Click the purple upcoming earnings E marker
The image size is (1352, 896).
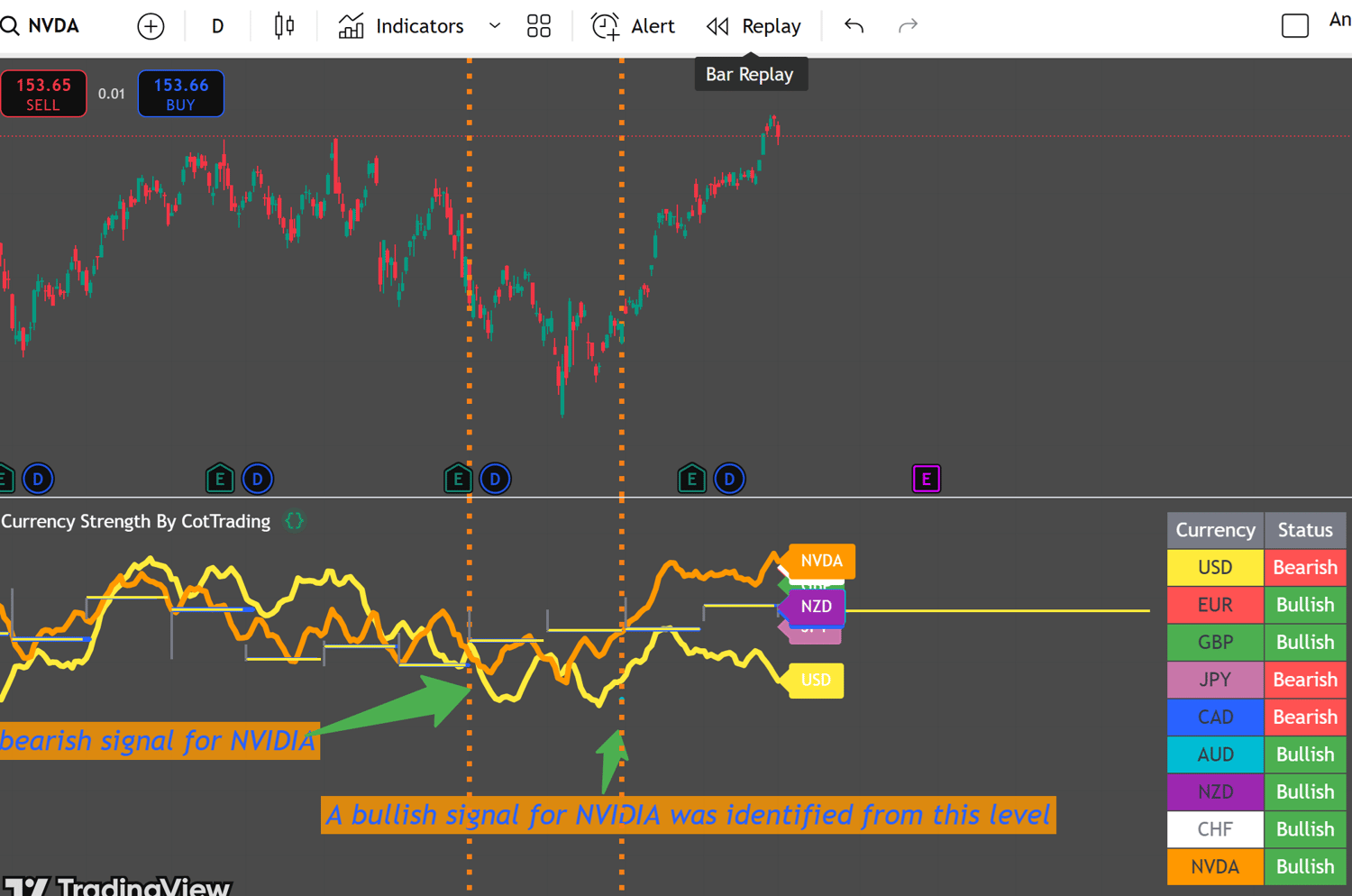[926, 479]
